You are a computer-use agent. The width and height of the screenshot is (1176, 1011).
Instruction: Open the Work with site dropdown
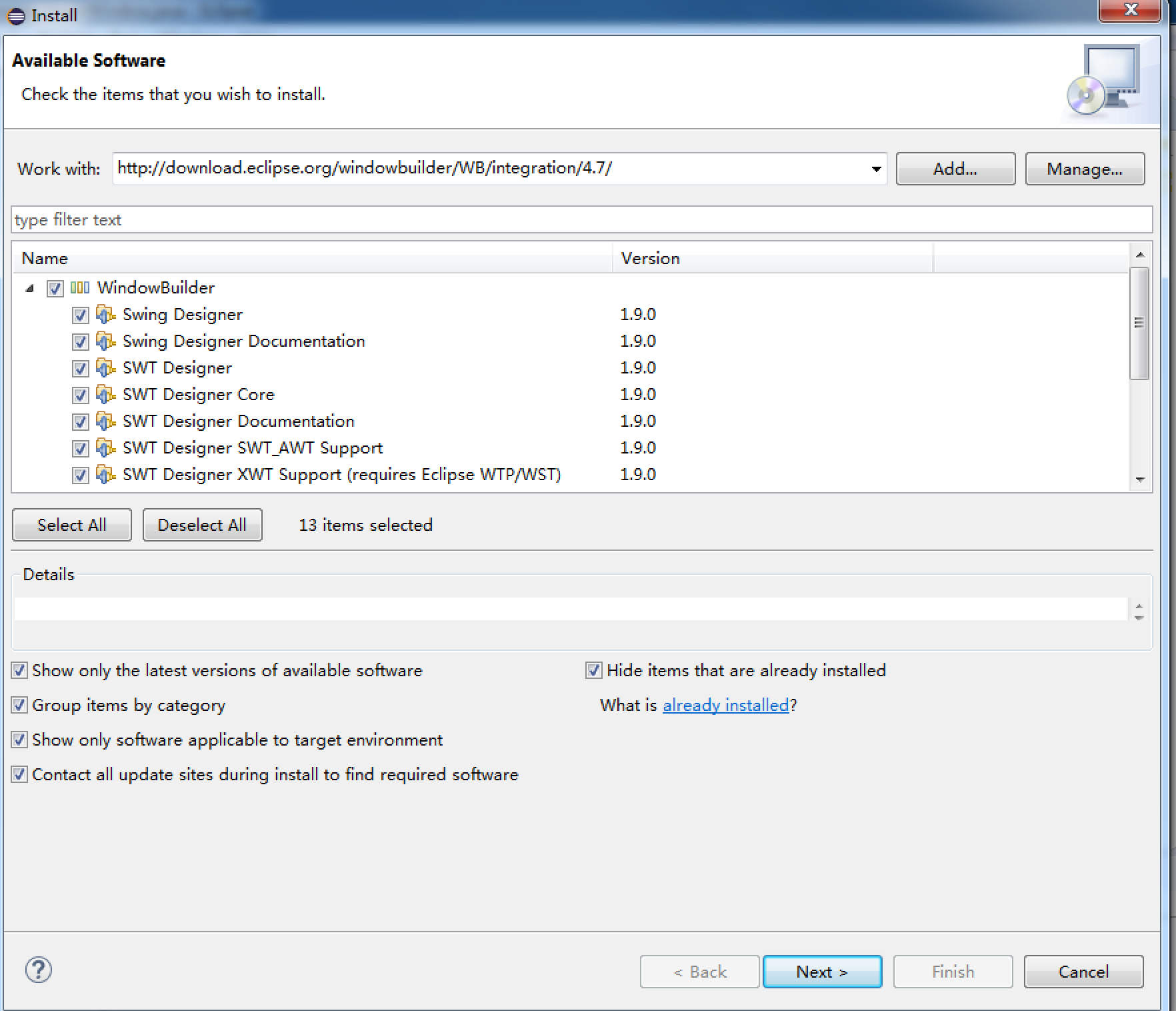[876, 169]
